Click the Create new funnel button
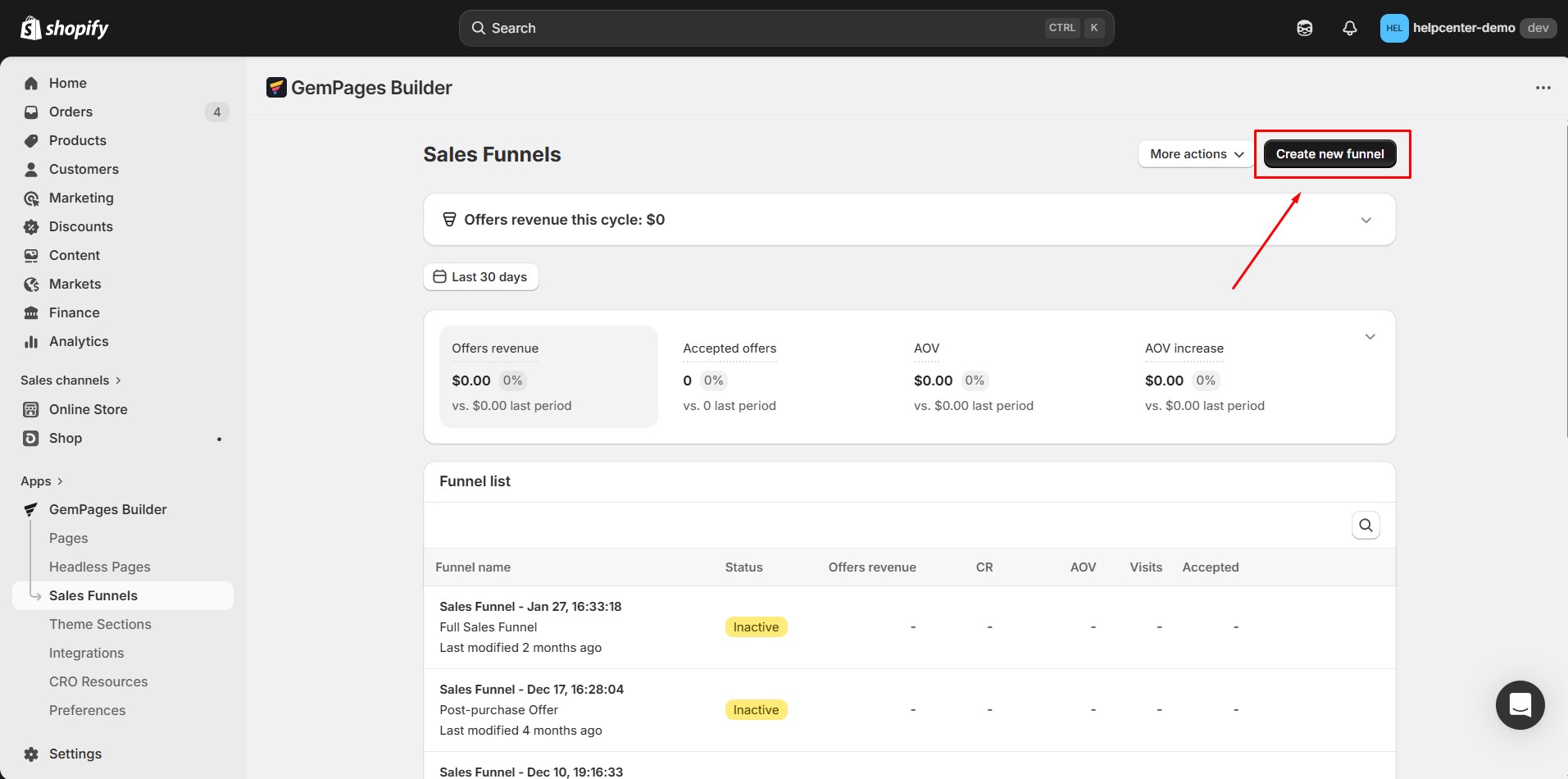This screenshot has height=779, width=1568. tap(1329, 153)
